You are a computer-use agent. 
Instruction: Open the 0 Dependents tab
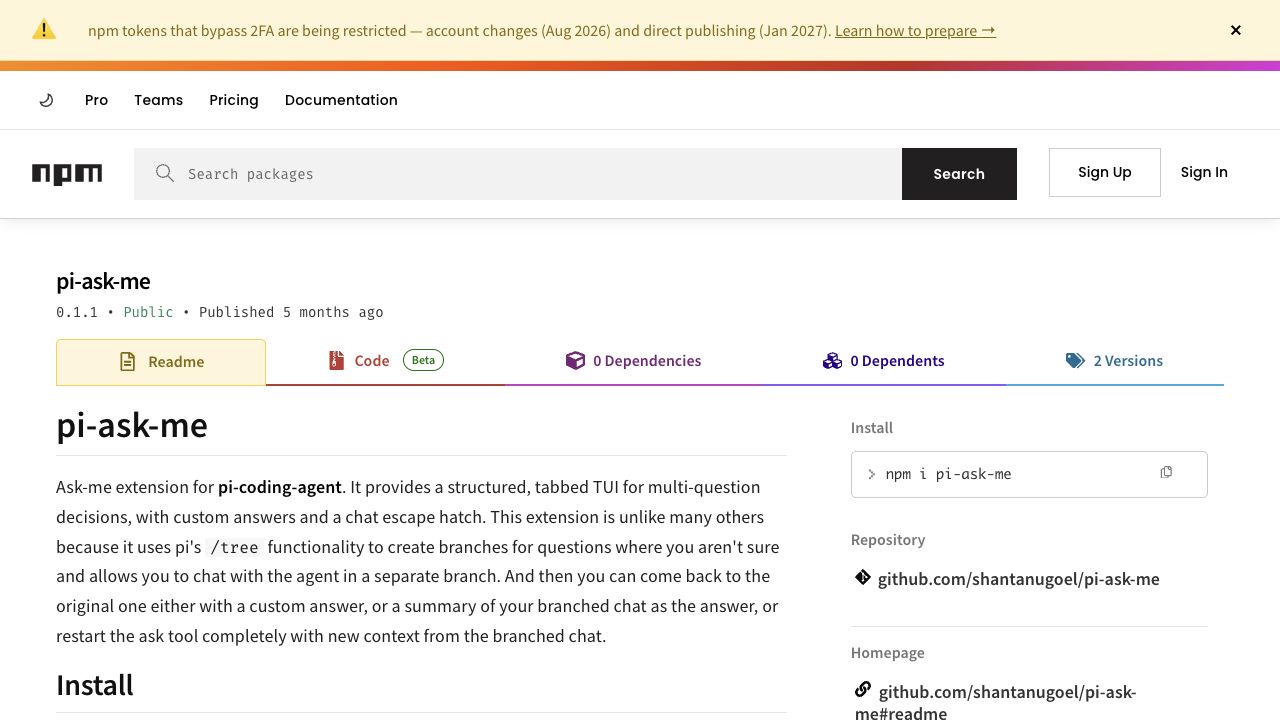884,361
